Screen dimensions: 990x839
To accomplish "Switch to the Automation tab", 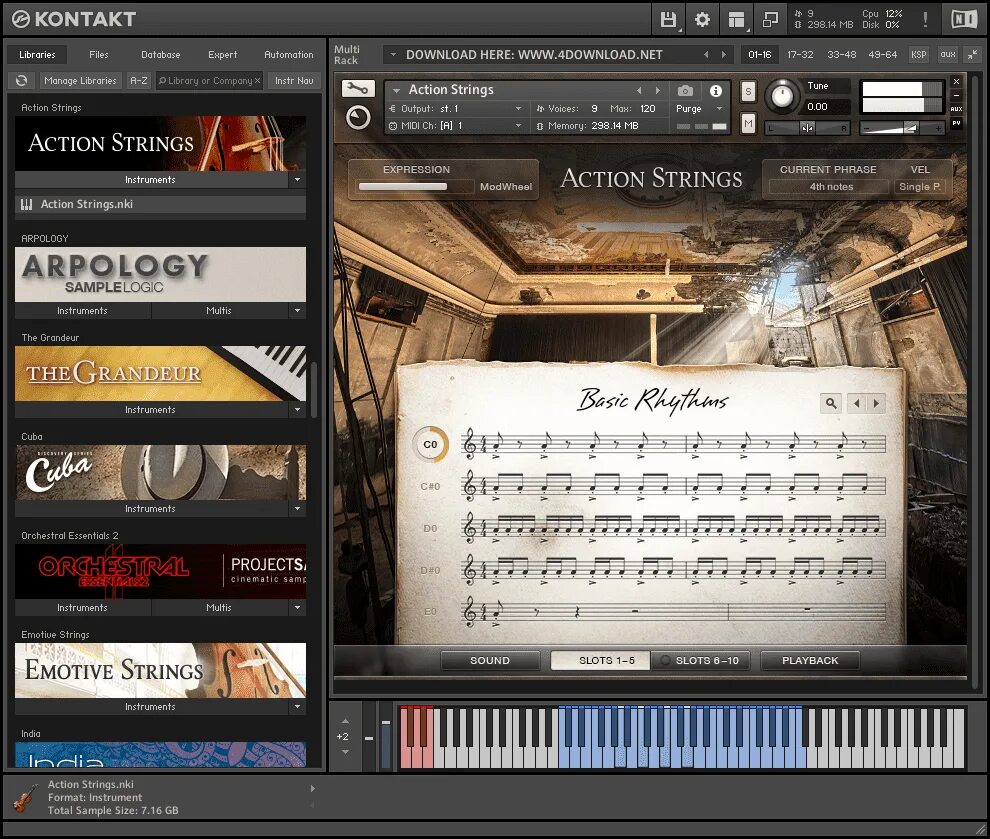I will pos(289,55).
